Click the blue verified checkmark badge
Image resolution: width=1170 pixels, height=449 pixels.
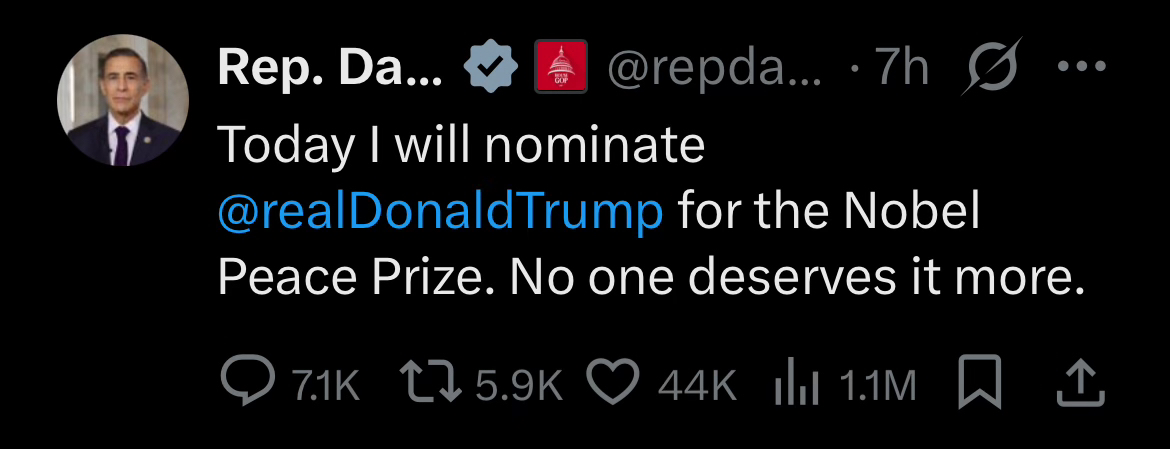pyautogui.click(x=492, y=69)
